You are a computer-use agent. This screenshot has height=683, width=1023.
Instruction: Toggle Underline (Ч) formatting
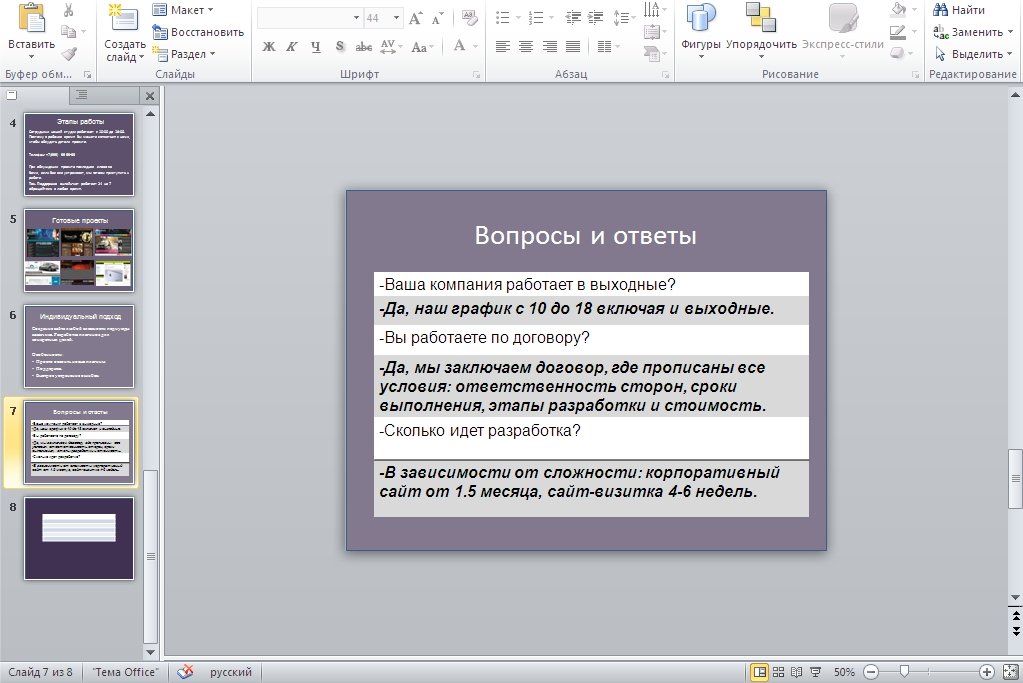pos(316,46)
